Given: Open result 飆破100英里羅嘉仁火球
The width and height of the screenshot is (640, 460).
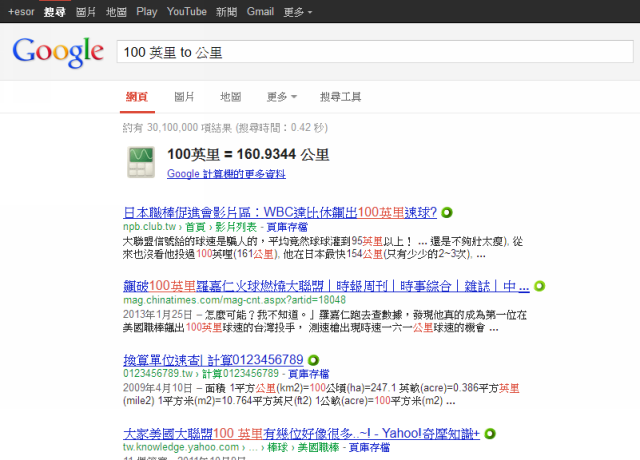Looking at the screenshot, I should coord(326,286).
